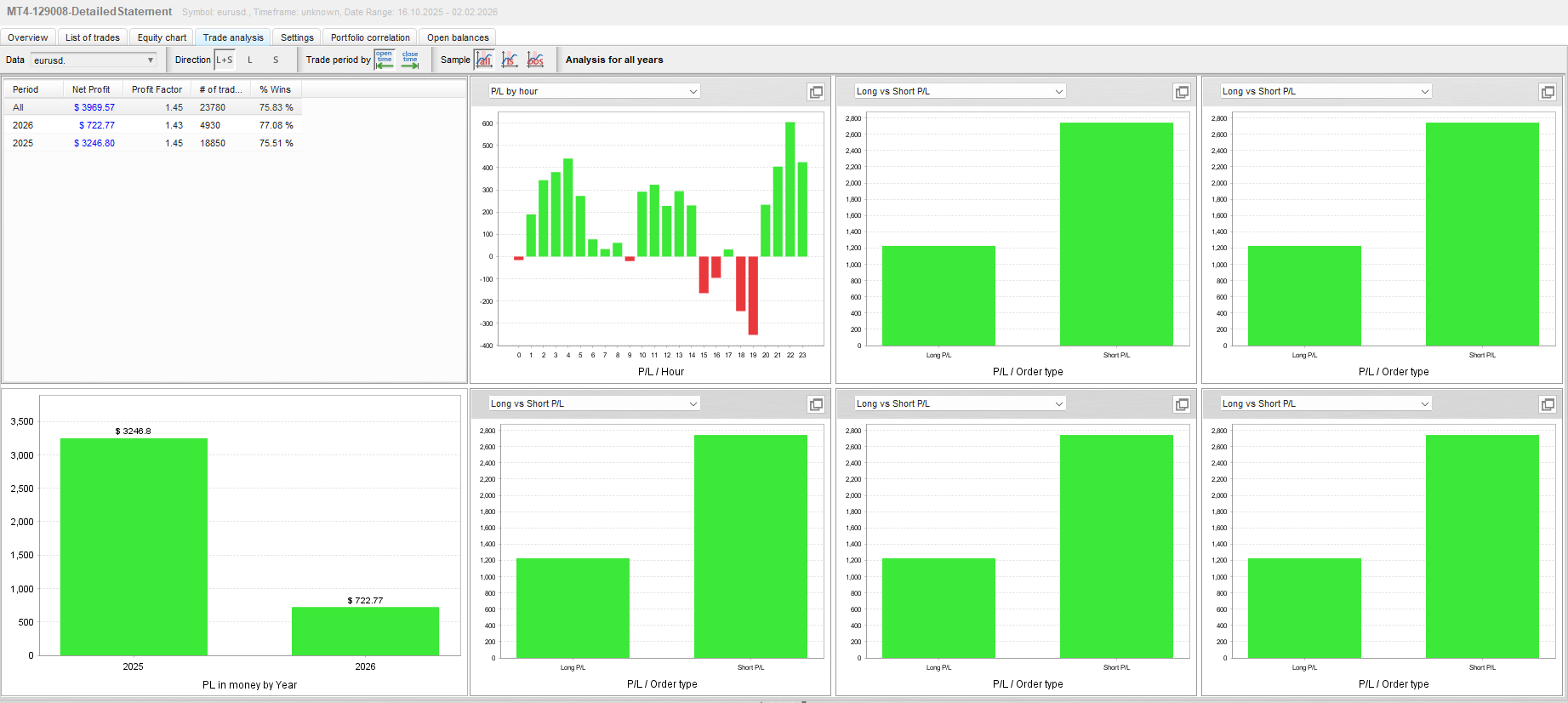Viewport: 1568px width, 703px height.
Task: Open Long vs Short P/L dropdown beside P/L by hour
Action: point(960,91)
